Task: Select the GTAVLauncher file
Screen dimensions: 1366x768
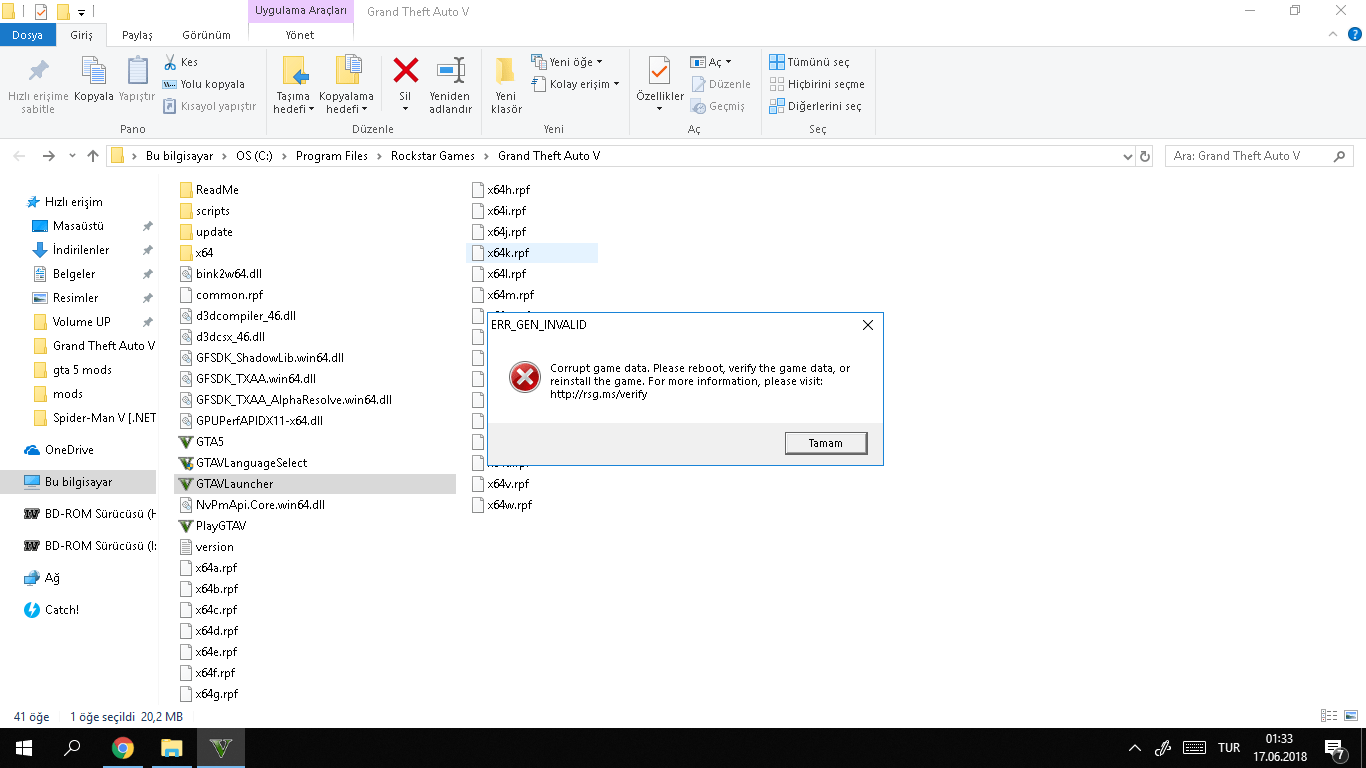Action: 315,484
